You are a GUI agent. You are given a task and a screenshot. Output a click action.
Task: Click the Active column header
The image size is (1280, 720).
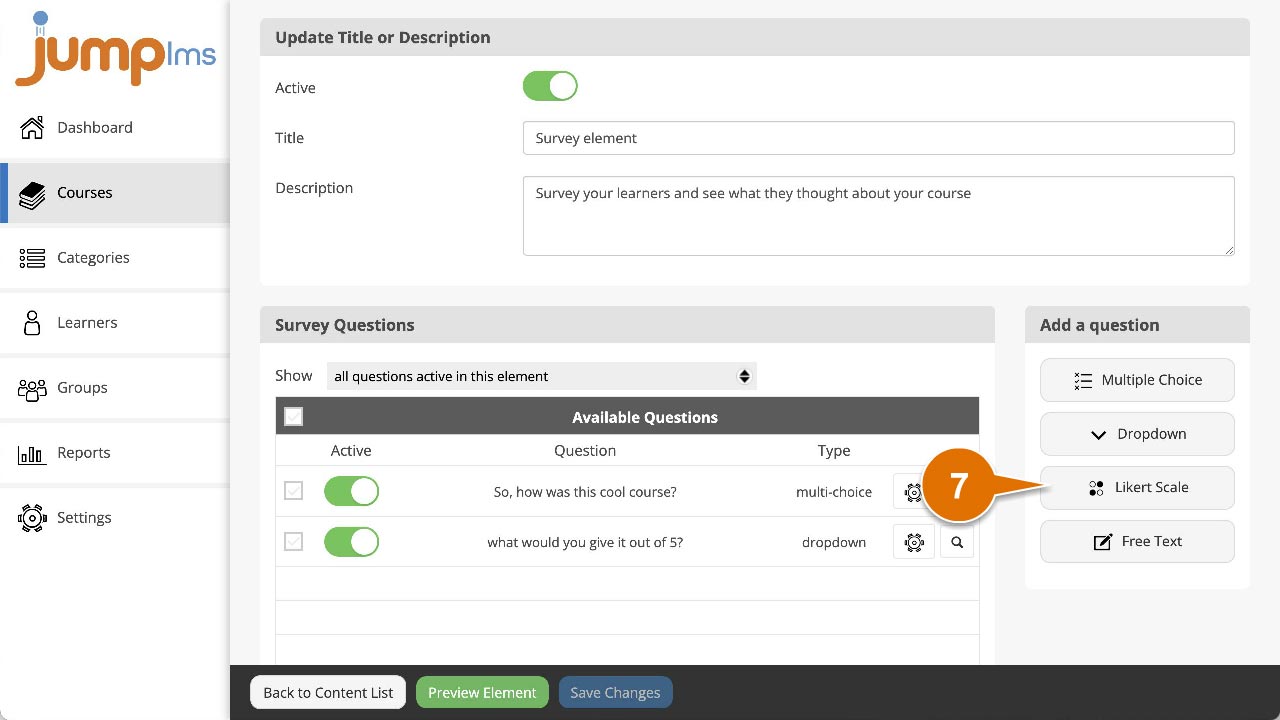tap(351, 451)
